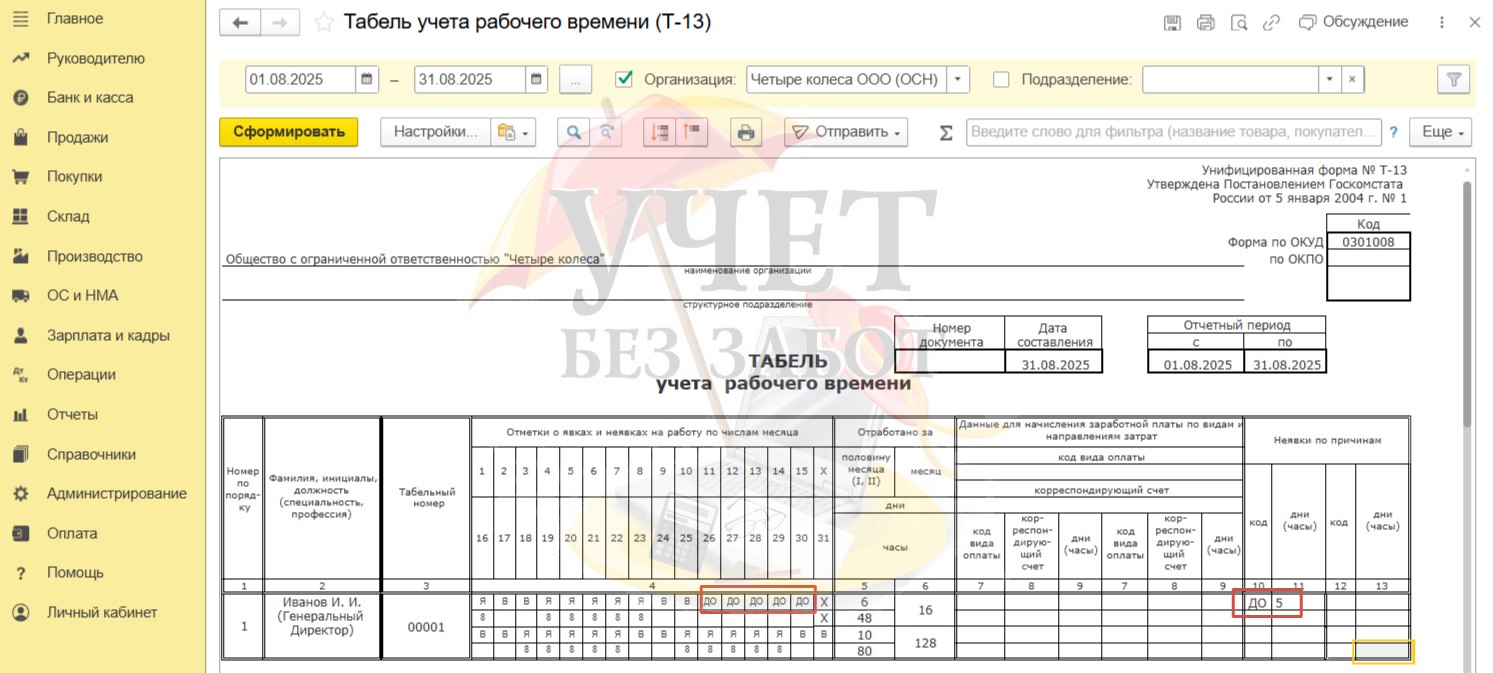Open the period selection ellipsis button
This screenshot has width=1493, height=673.
[575, 79]
